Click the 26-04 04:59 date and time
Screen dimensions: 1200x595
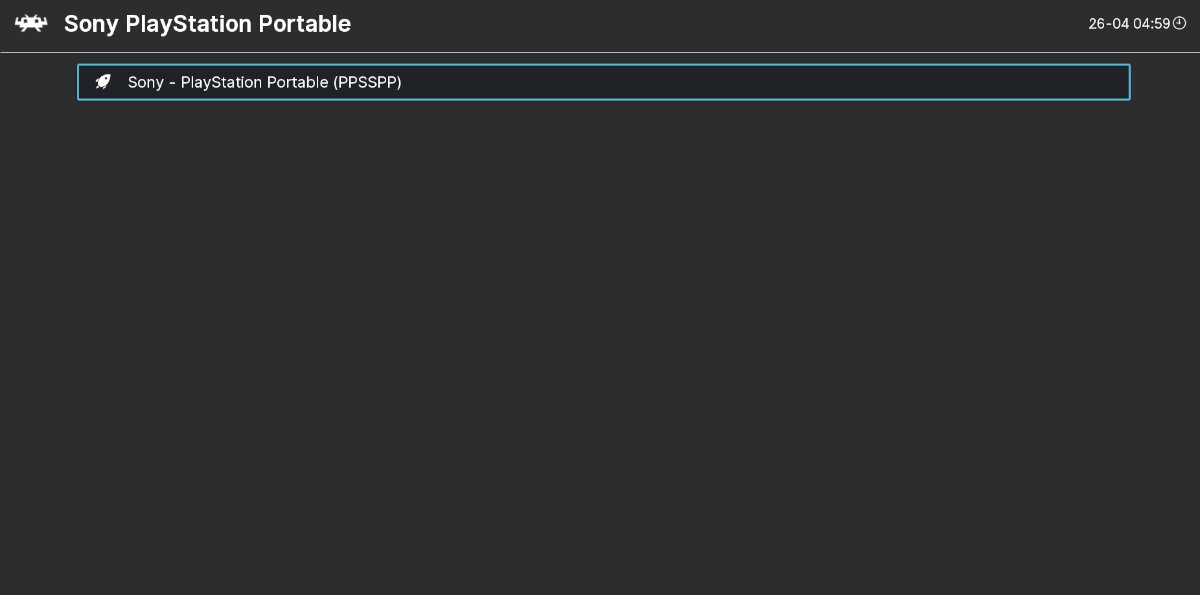[x=1129, y=24]
